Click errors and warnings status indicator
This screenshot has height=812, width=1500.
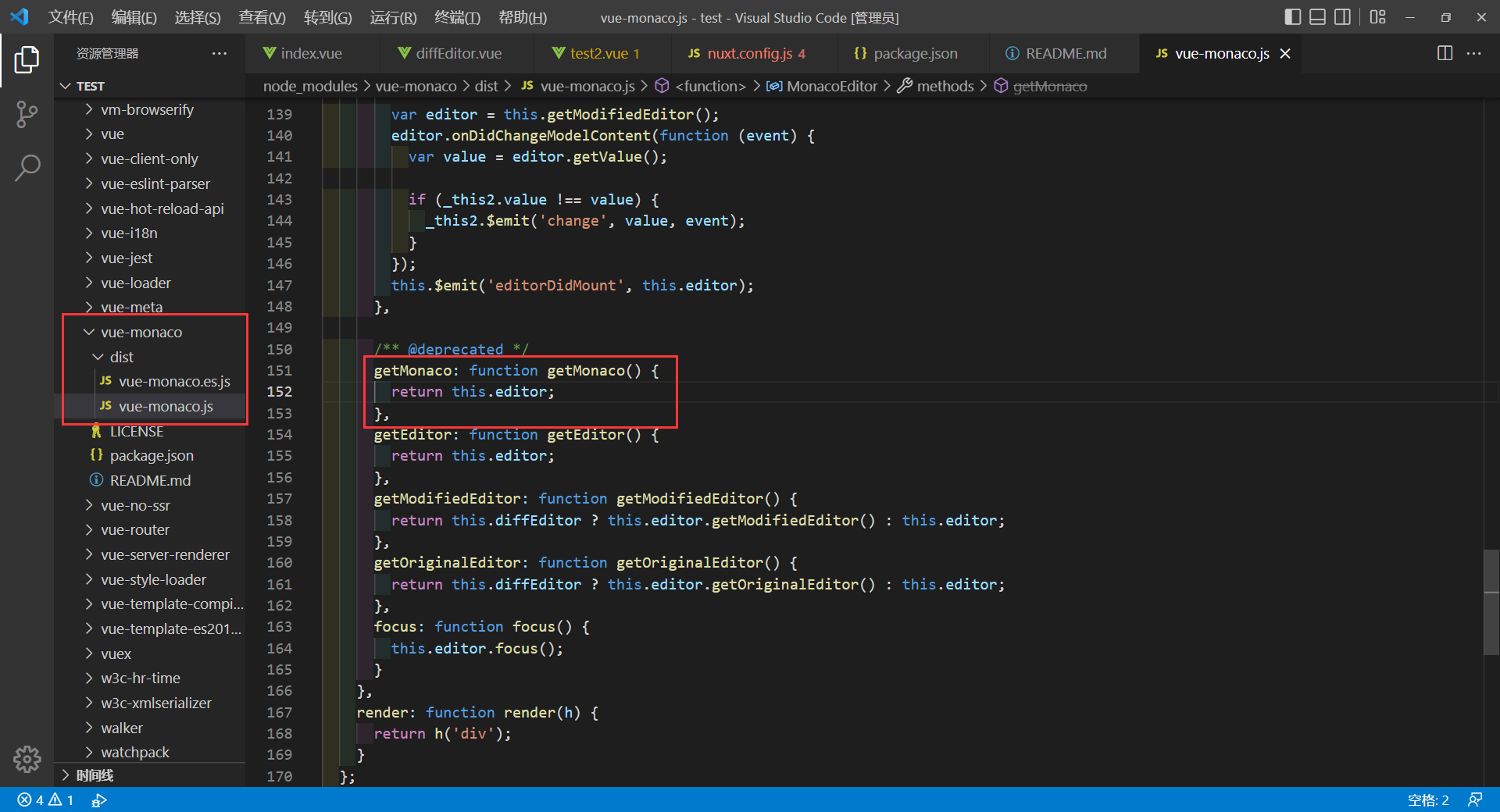45,800
